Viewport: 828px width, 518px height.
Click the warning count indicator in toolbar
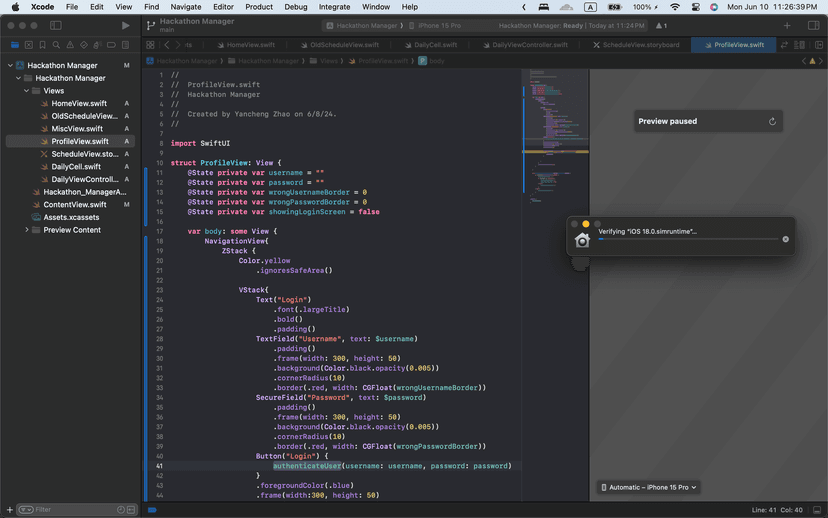click(660, 25)
